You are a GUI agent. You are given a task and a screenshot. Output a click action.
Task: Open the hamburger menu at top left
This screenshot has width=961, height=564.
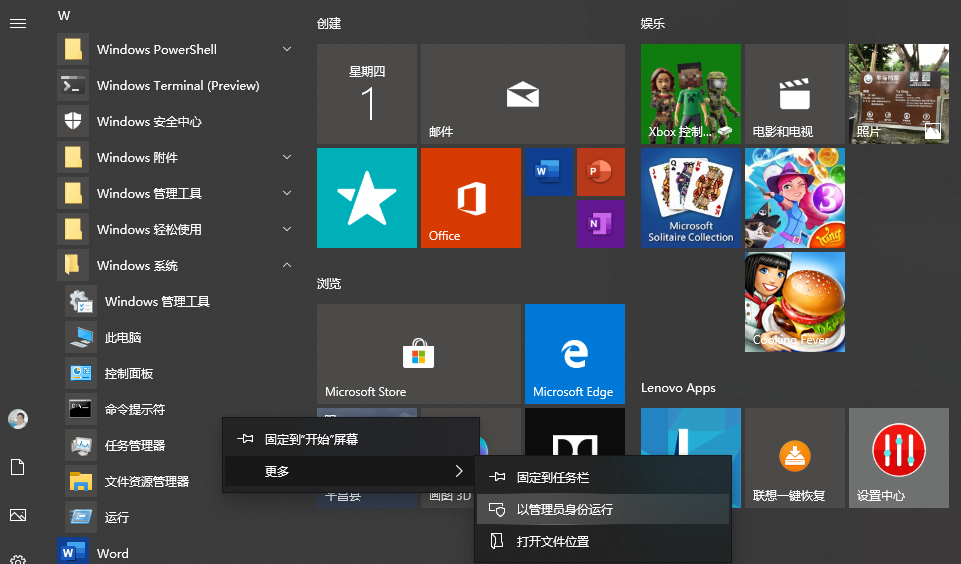pos(18,23)
